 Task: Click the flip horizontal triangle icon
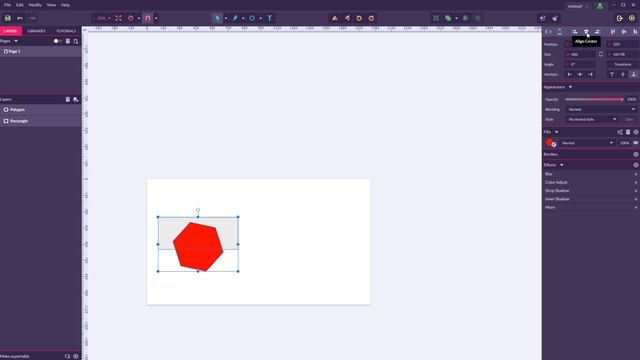(x=347, y=18)
